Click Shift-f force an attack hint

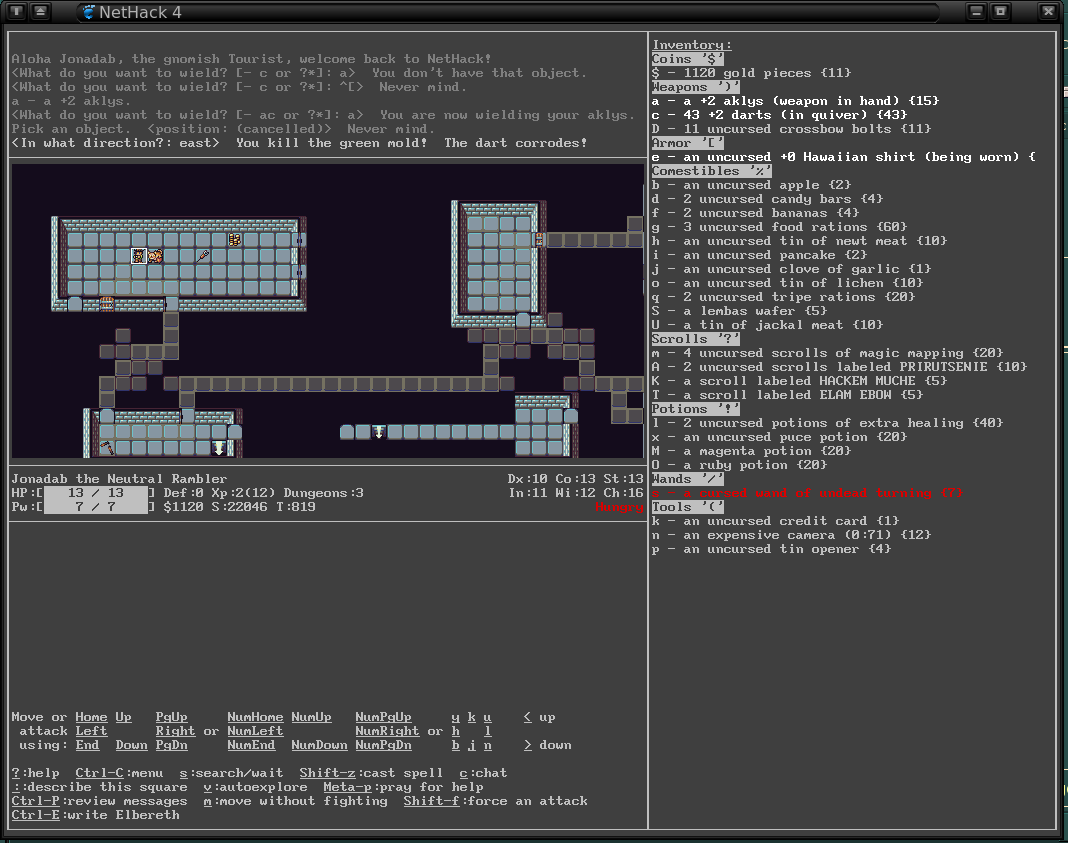[x=495, y=801]
